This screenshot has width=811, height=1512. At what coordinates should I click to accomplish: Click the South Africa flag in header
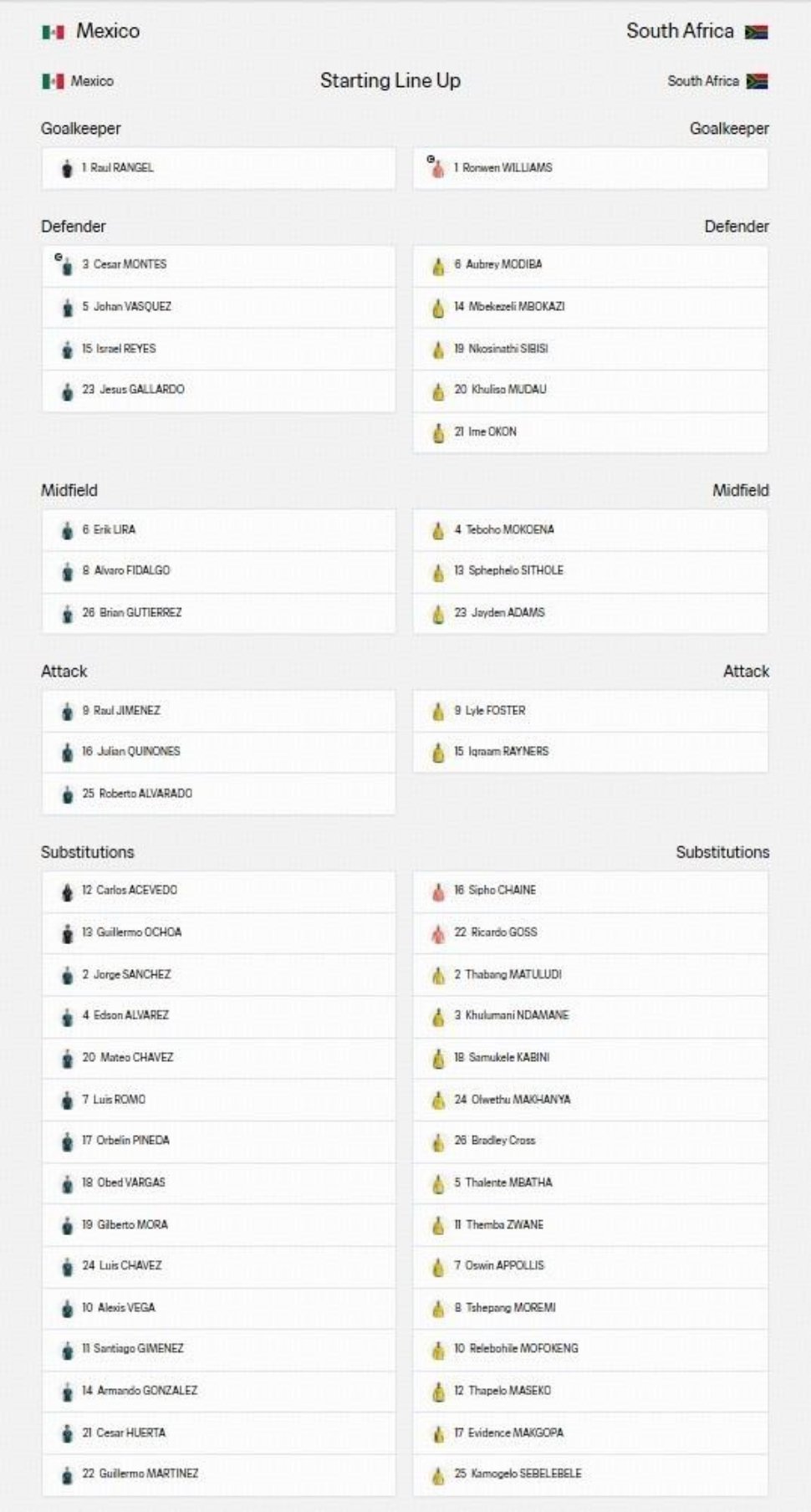[756, 32]
